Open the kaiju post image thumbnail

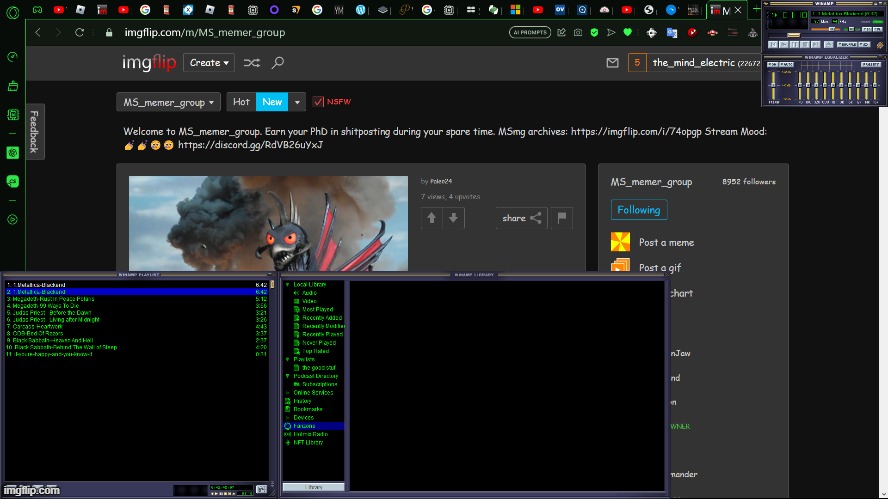tap(268, 223)
